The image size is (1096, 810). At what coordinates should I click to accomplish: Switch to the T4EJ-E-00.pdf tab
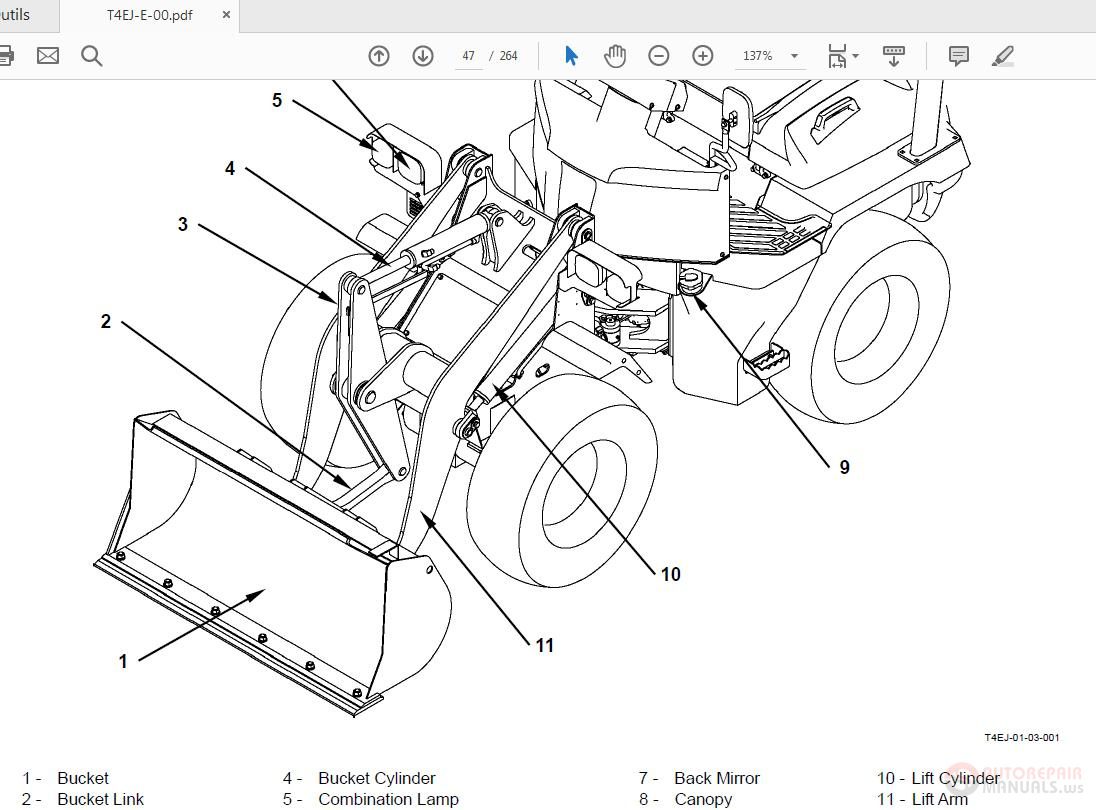click(150, 15)
